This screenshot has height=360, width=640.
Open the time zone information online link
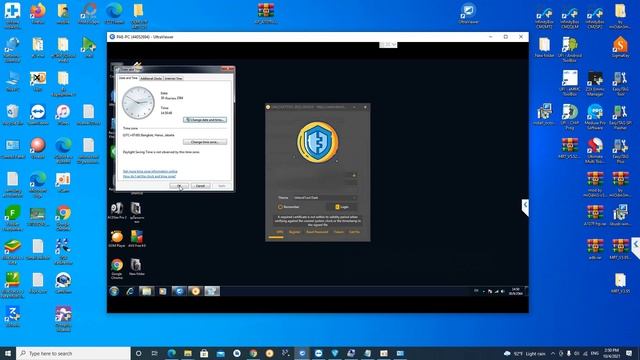pyautogui.click(x=150, y=171)
